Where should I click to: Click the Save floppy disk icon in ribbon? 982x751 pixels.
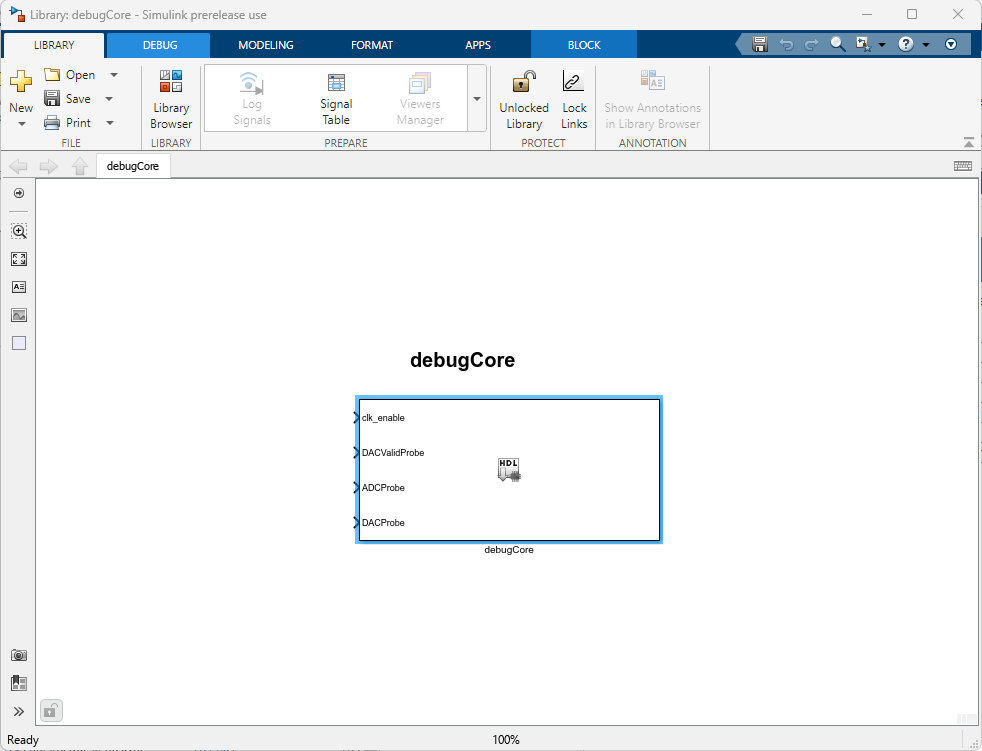52,98
